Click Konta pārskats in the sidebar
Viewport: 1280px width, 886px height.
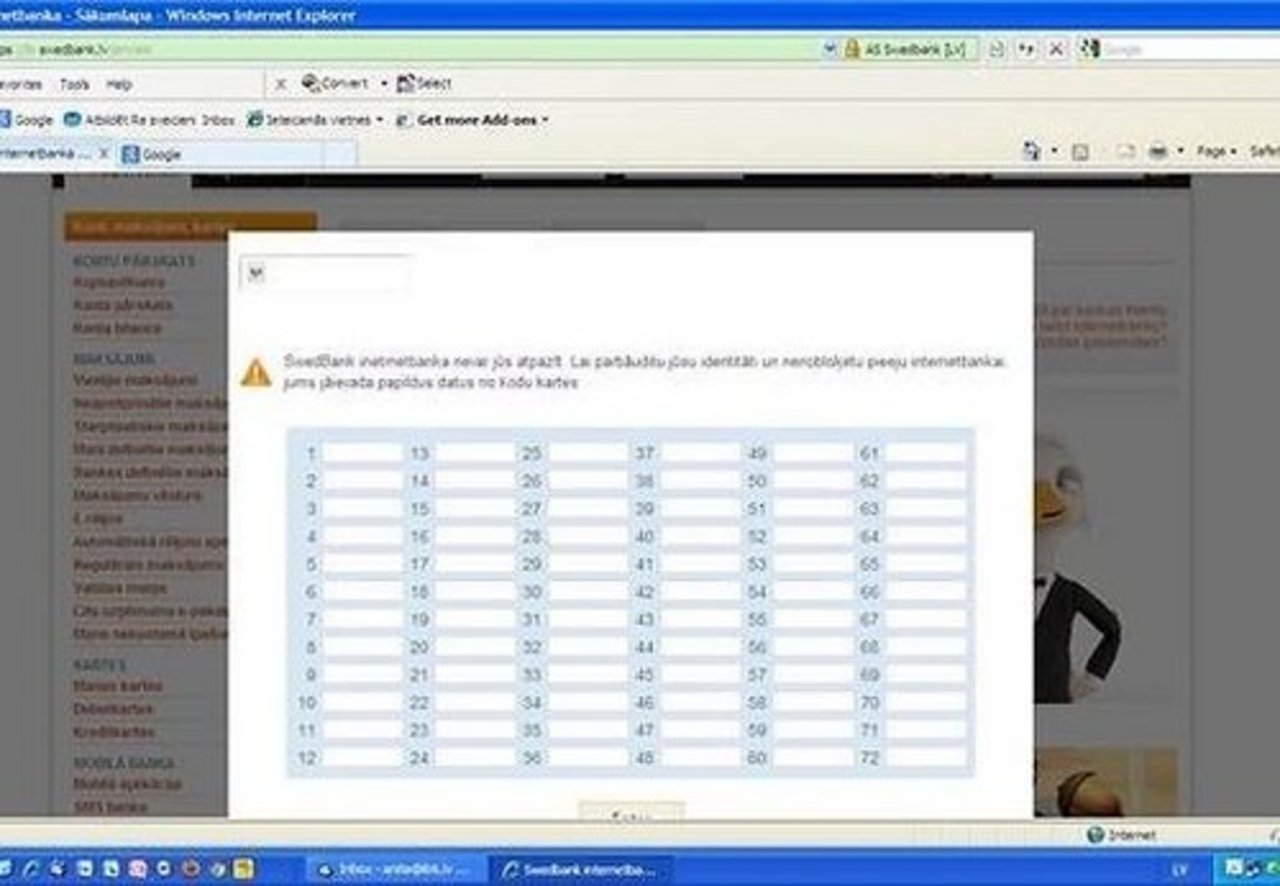point(122,305)
